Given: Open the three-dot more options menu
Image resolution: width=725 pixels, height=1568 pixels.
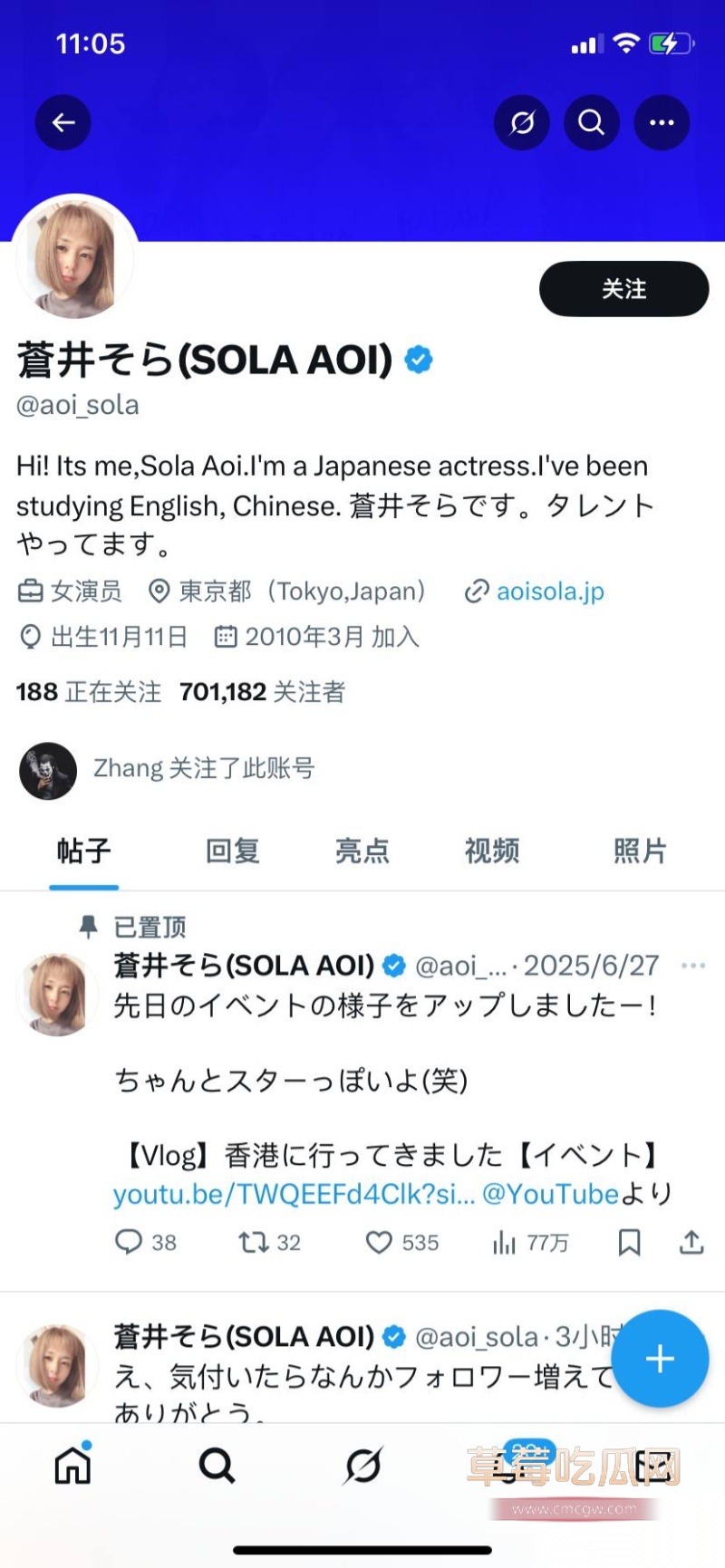Looking at the screenshot, I should (662, 122).
